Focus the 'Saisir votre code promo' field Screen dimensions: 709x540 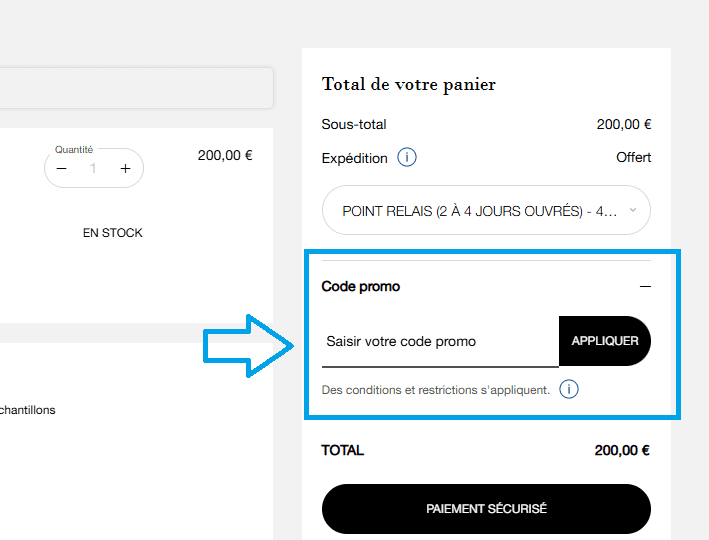pos(440,342)
